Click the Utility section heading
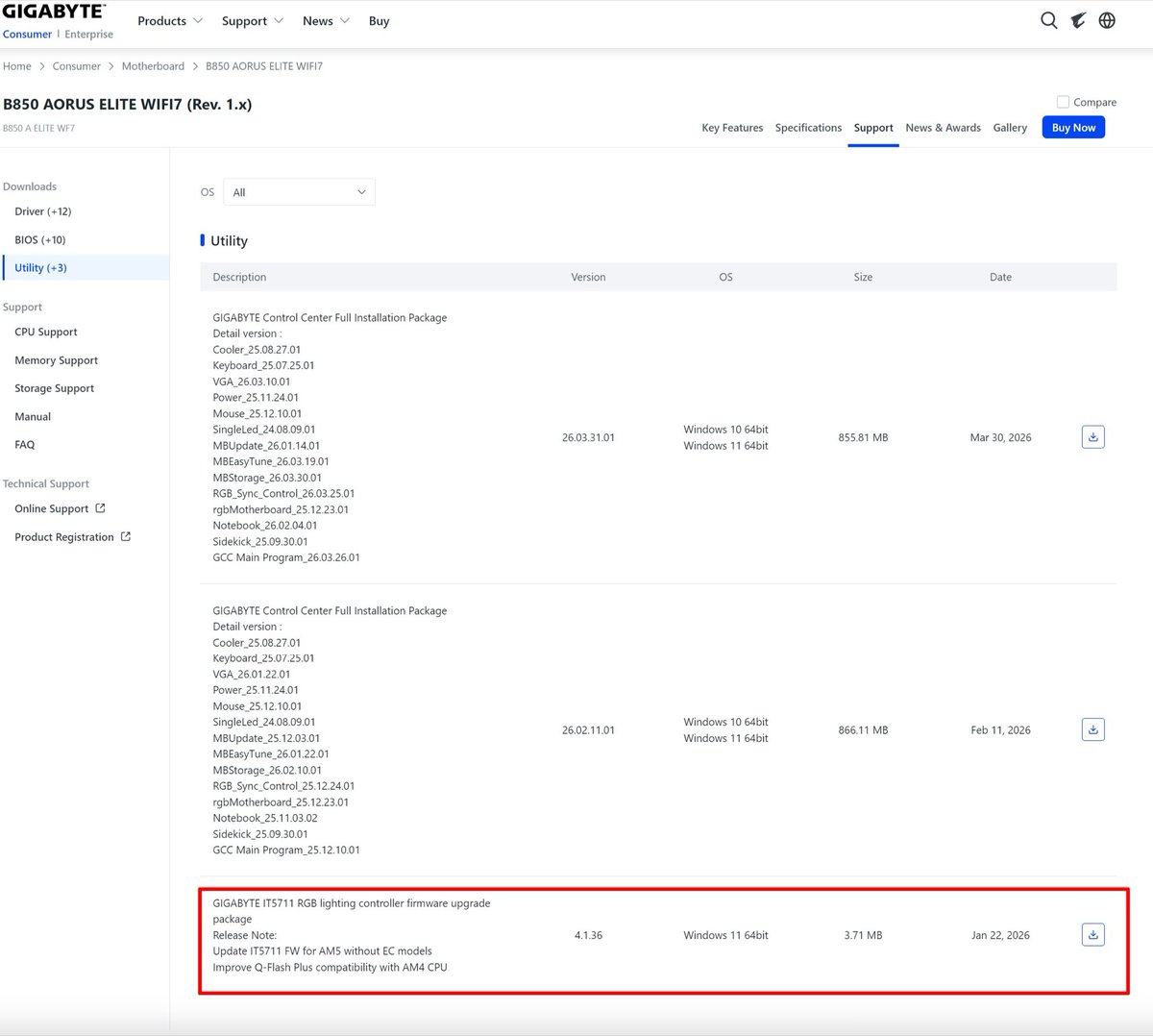Viewport: 1153px width, 1036px height. pos(229,241)
